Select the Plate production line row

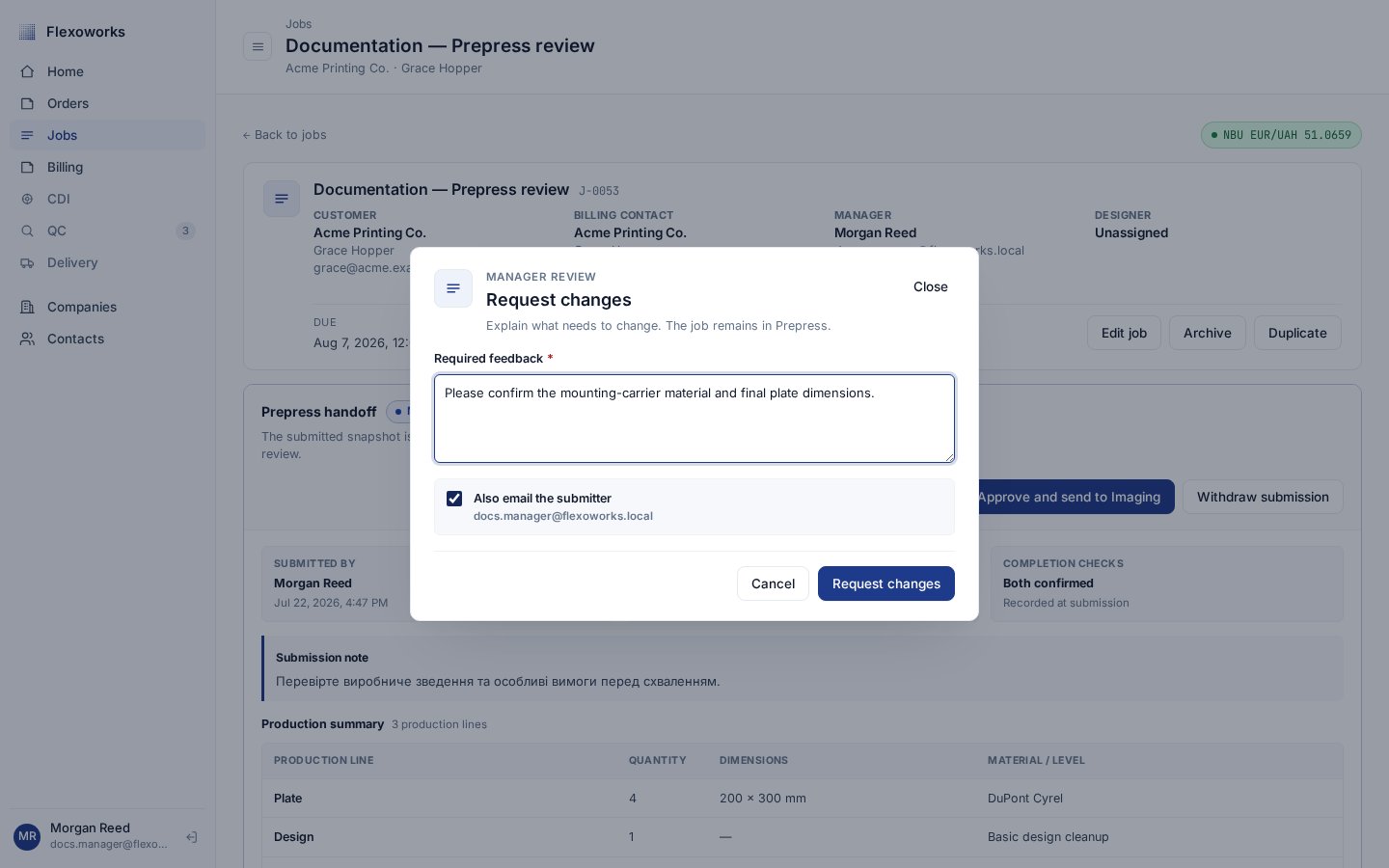803,799
